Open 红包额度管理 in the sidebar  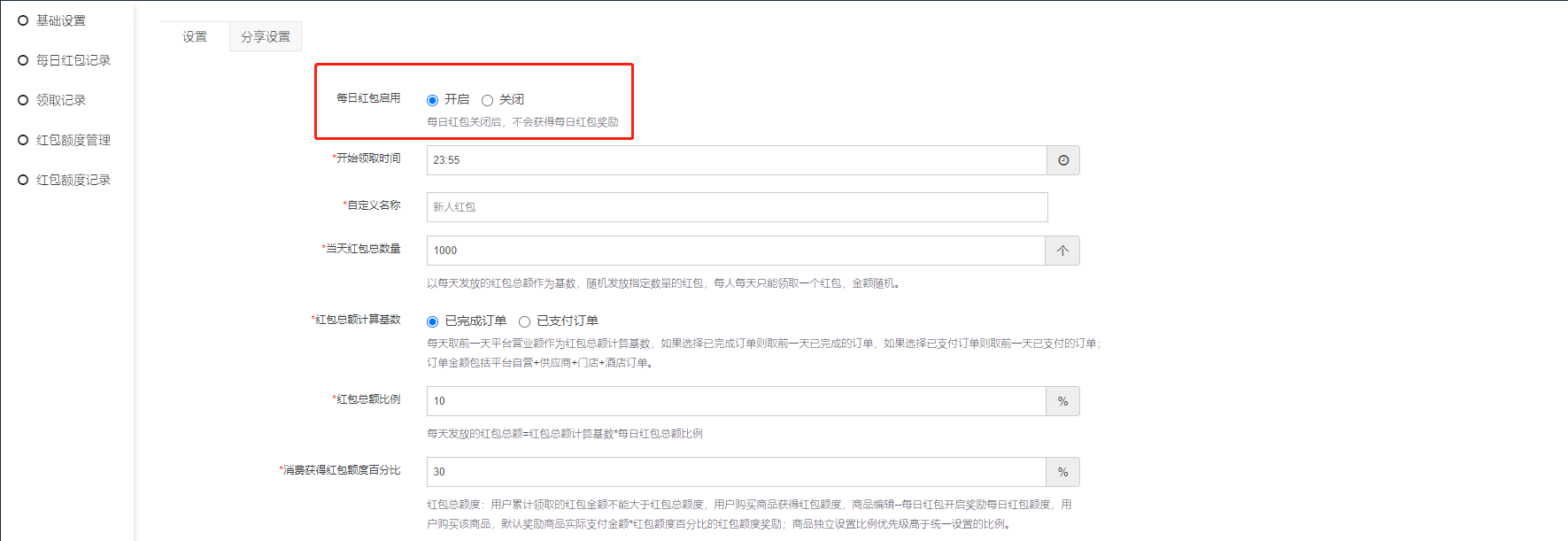coord(73,140)
